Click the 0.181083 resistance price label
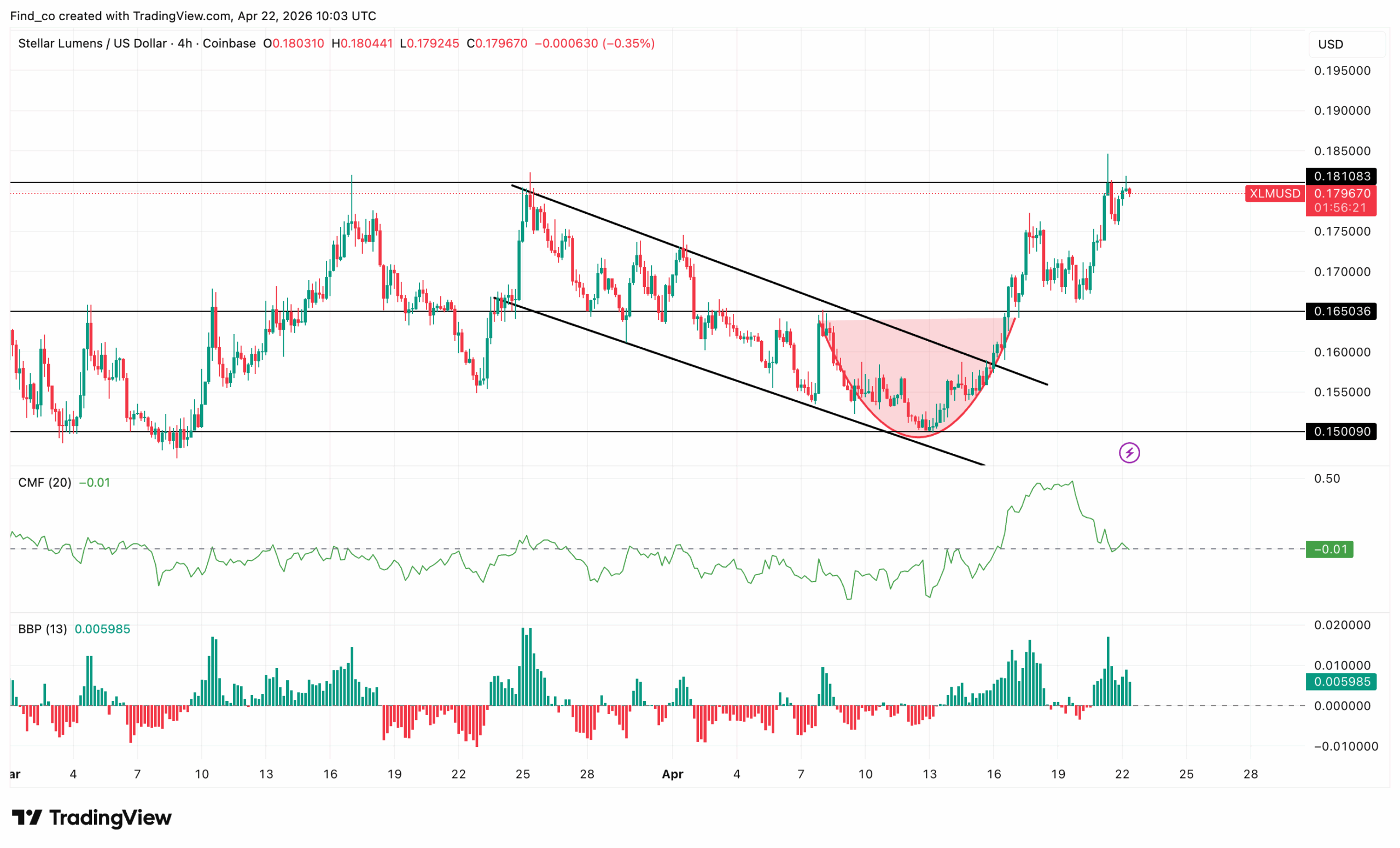Screen dimensions: 1400x848 click(1341, 177)
